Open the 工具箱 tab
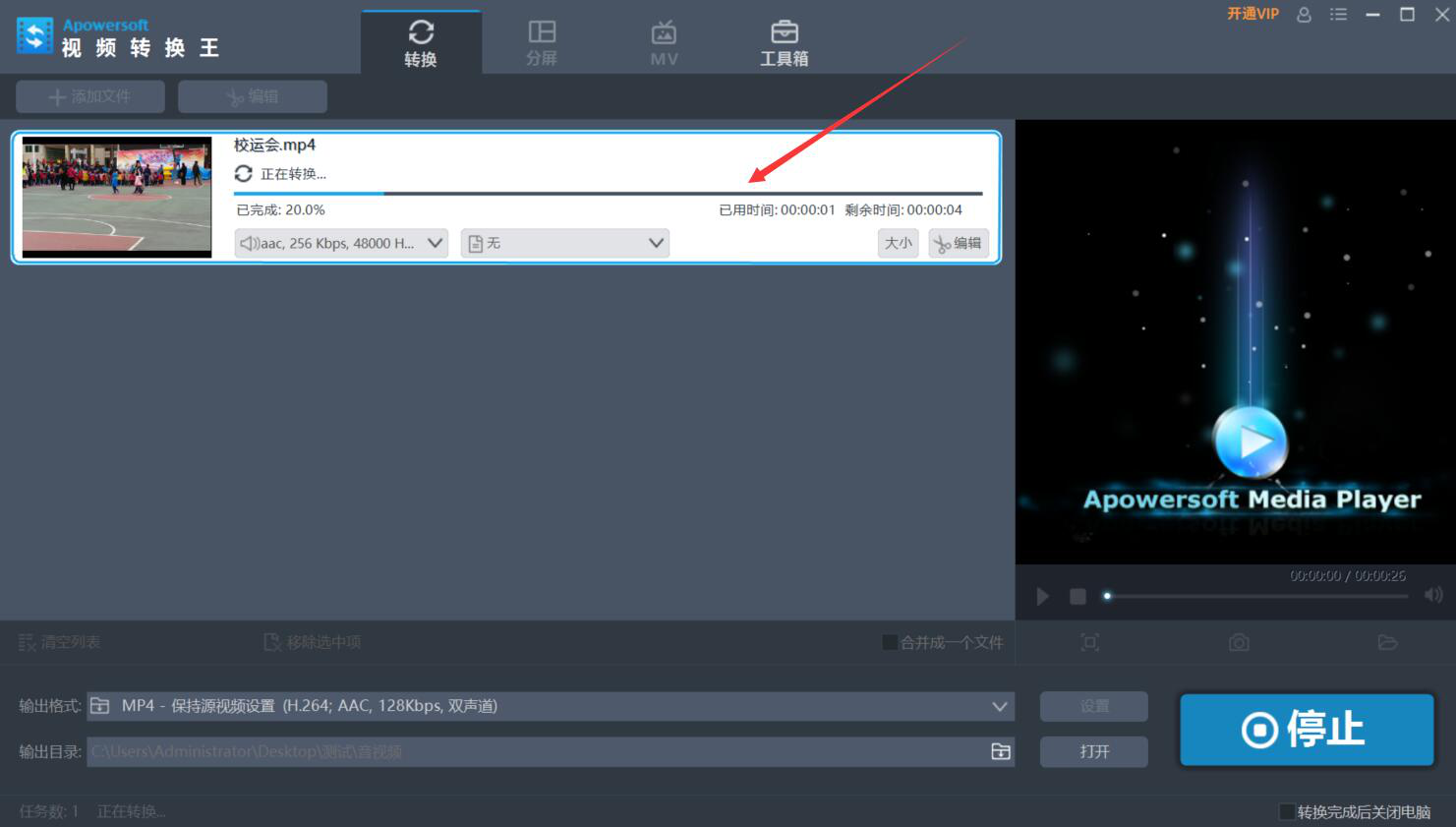The image size is (1456, 827). [785, 43]
